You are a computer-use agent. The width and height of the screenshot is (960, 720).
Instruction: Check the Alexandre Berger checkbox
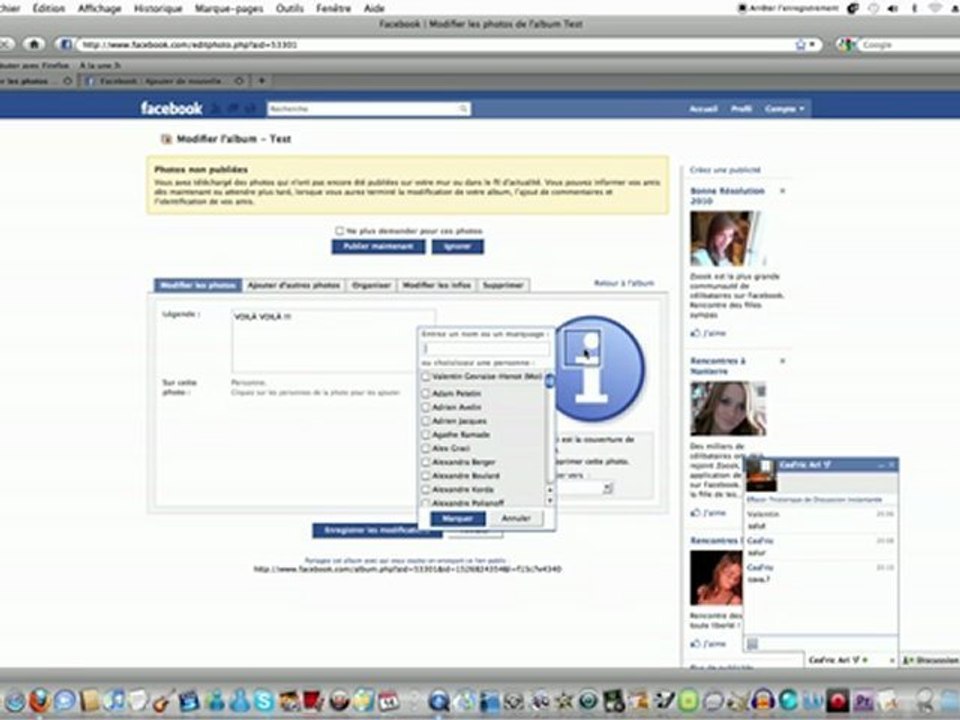point(426,462)
